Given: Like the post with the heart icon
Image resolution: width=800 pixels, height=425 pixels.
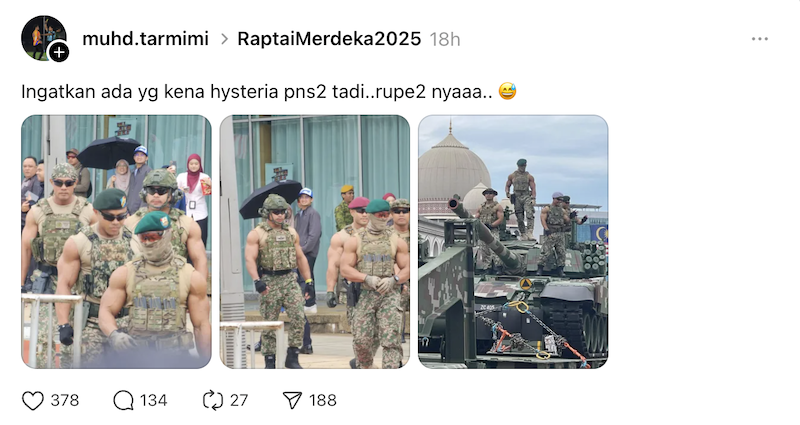Looking at the screenshot, I should click(x=33, y=401).
